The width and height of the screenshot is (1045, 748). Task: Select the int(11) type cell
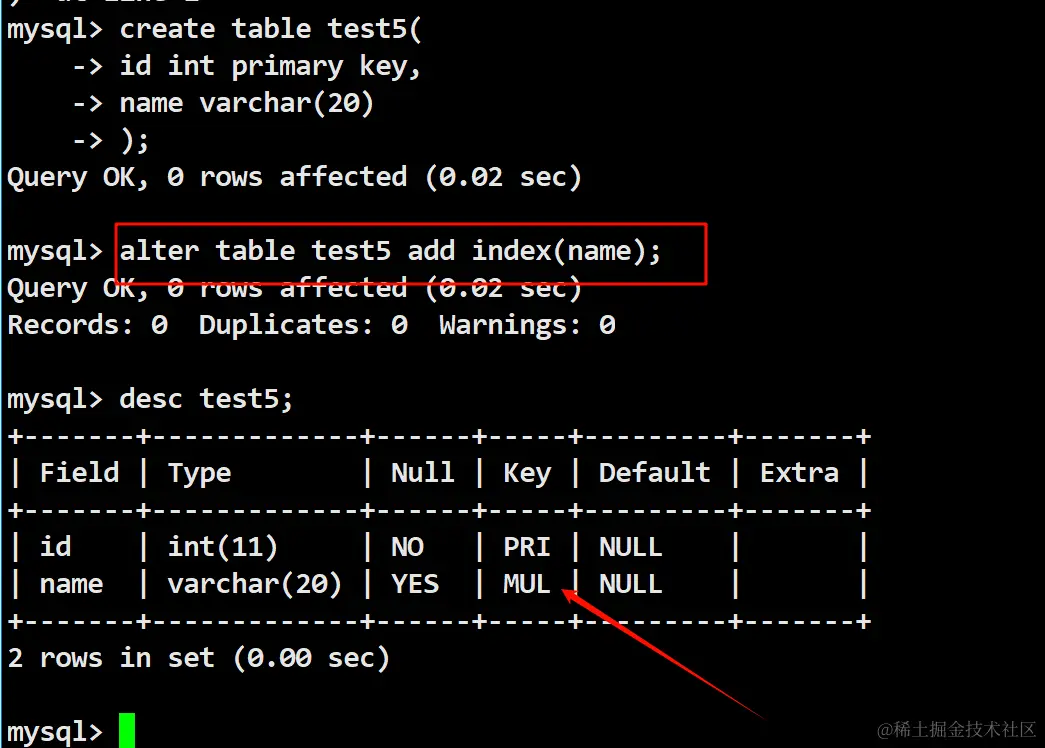click(x=223, y=547)
